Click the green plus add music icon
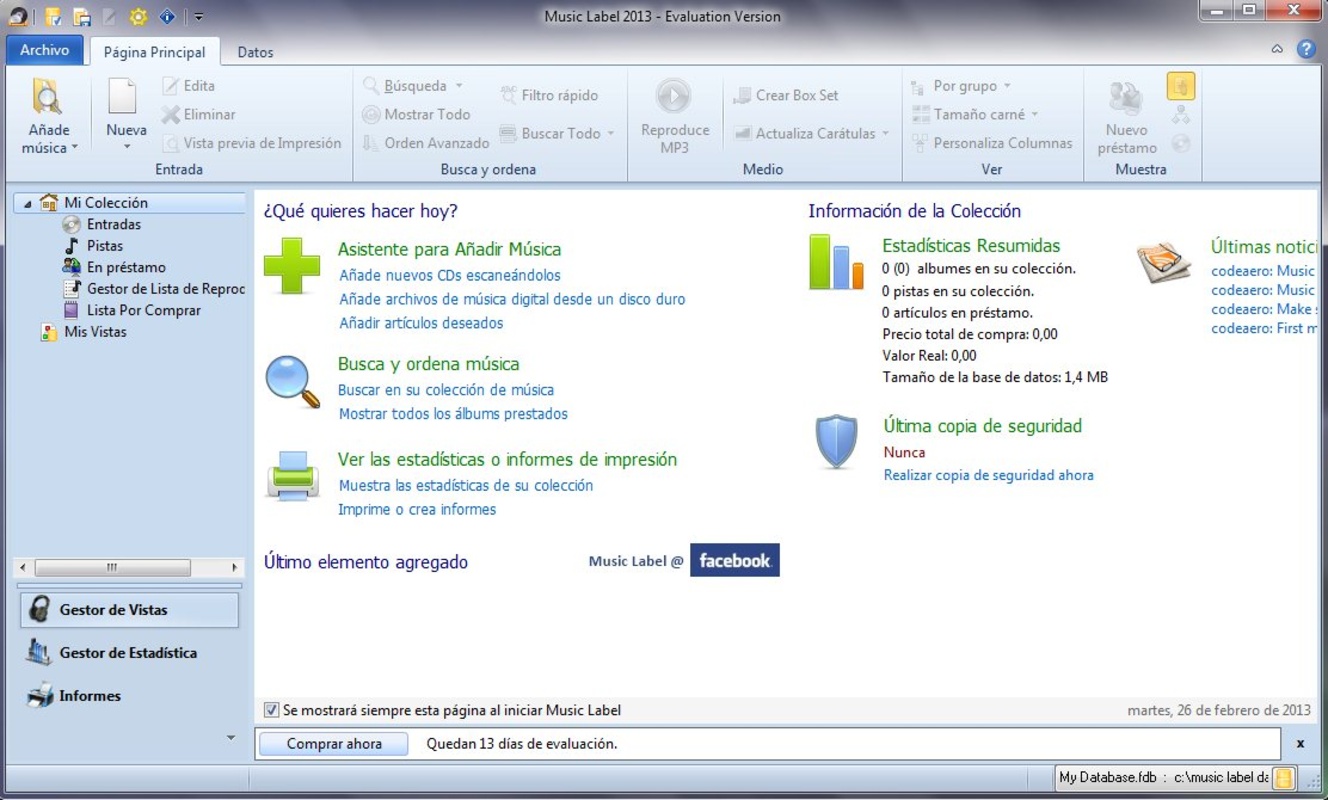 pyautogui.click(x=292, y=265)
